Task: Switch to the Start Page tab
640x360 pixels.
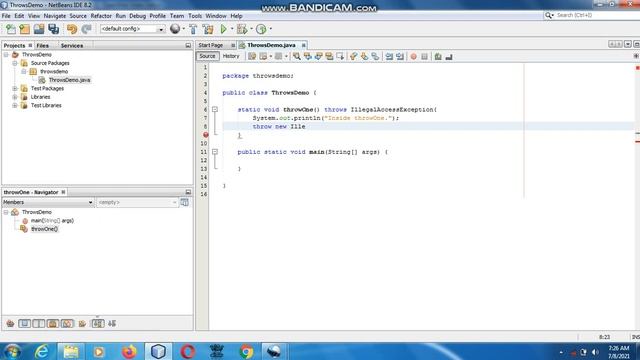Action: pos(211,45)
